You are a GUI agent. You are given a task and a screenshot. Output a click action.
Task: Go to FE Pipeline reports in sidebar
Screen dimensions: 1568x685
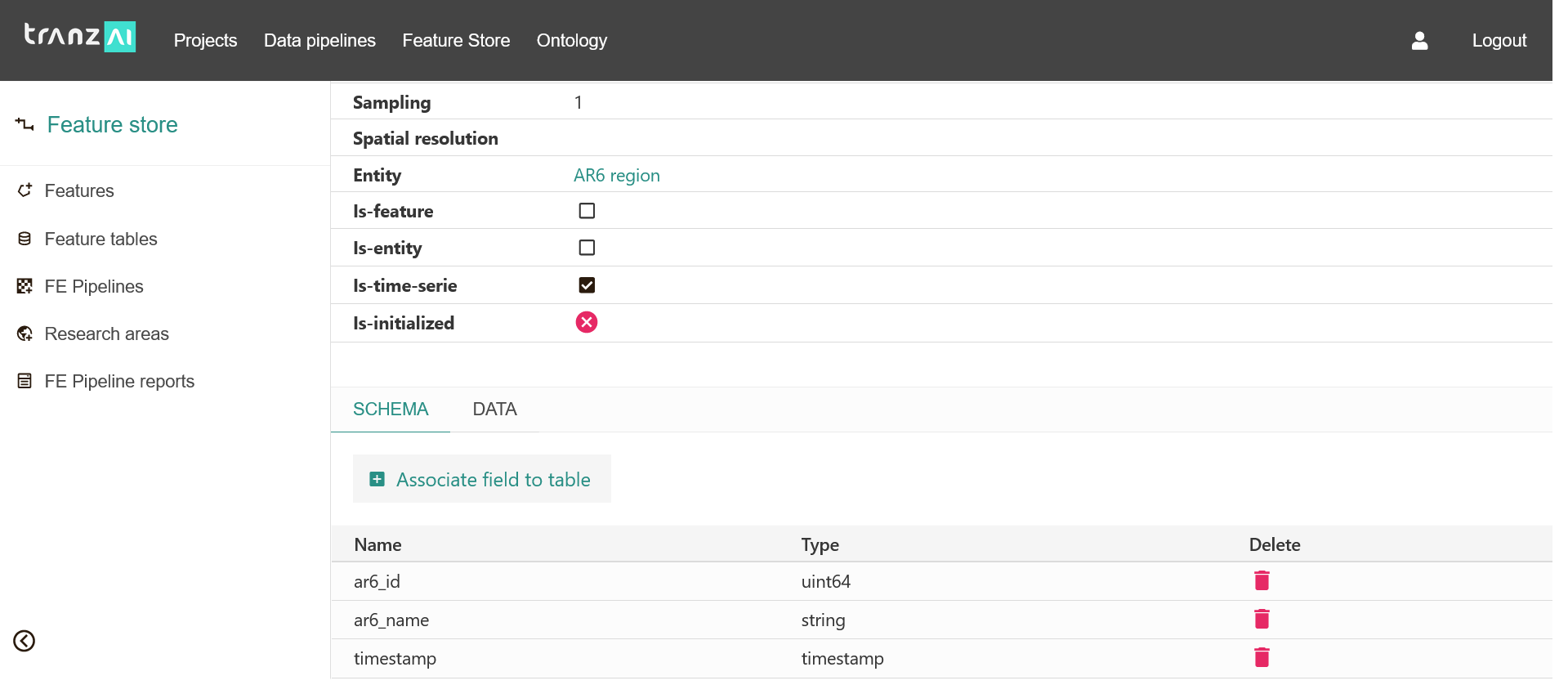point(119,381)
